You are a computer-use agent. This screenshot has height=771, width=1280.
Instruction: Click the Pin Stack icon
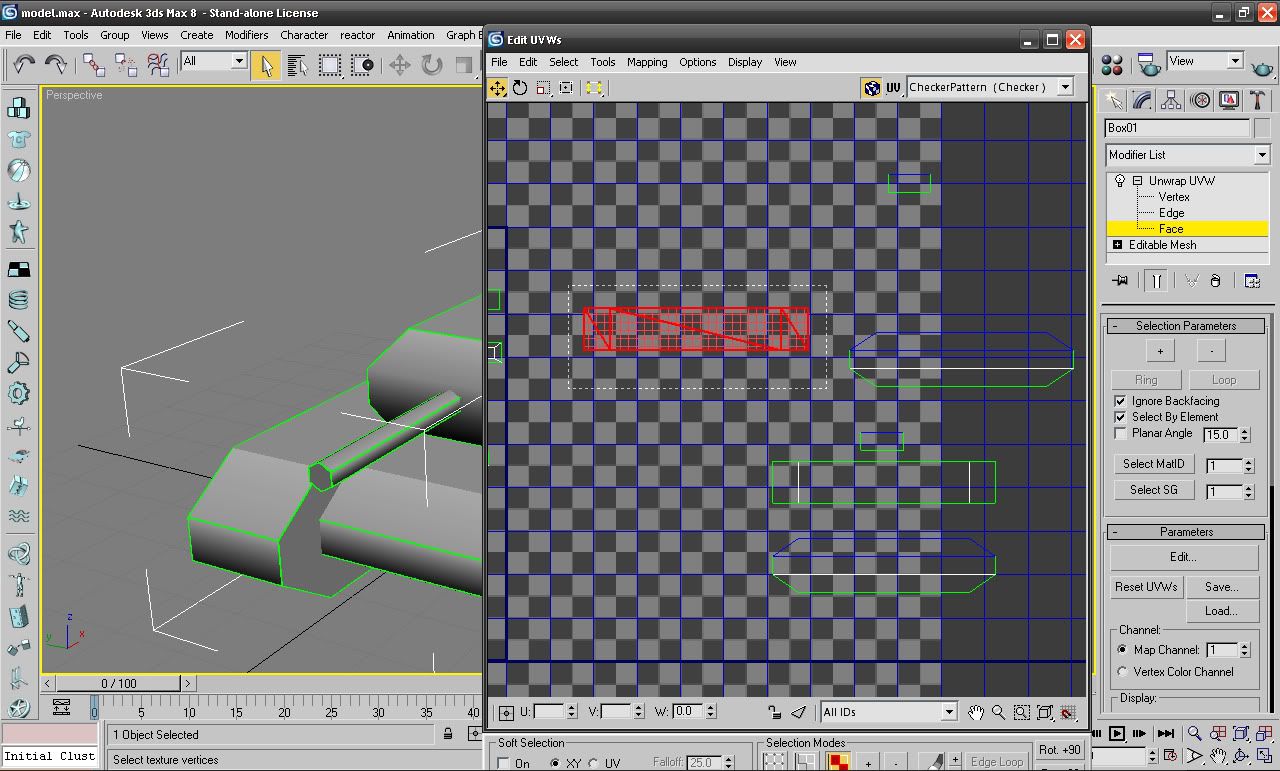coord(1120,281)
